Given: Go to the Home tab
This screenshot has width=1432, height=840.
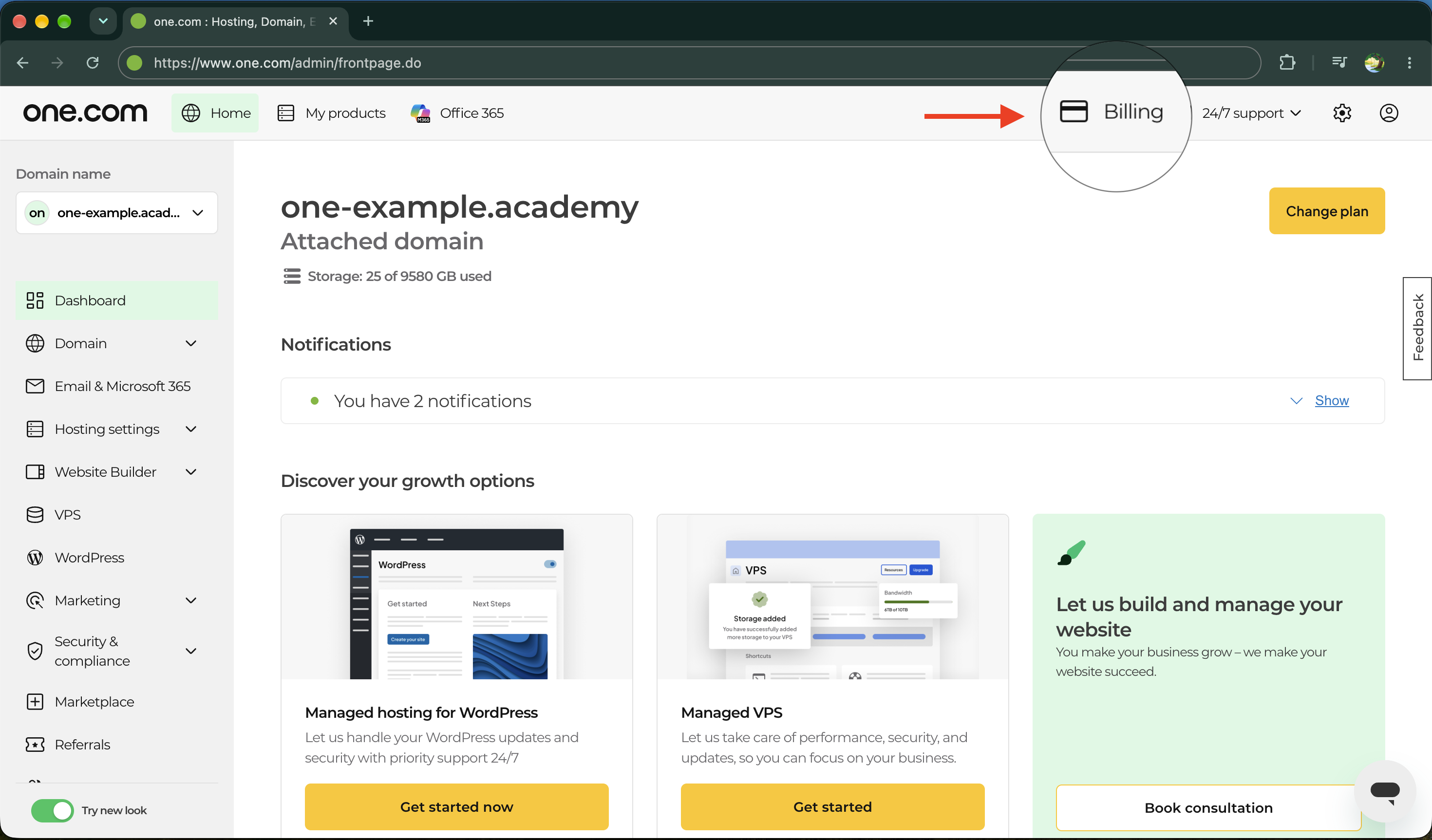Looking at the screenshot, I should pos(215,113).
